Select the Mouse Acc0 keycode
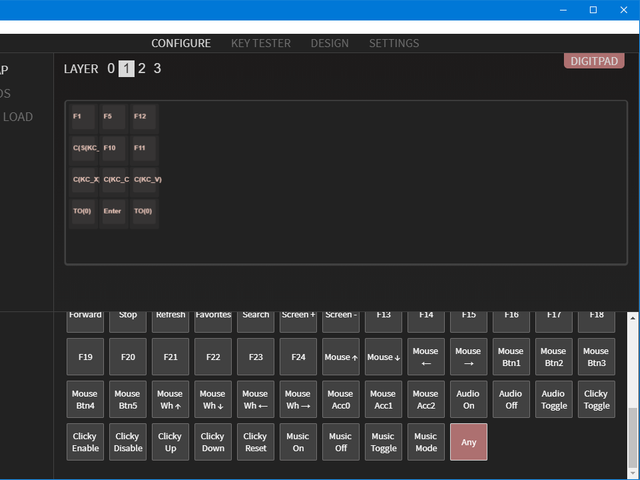 [340, 399]
